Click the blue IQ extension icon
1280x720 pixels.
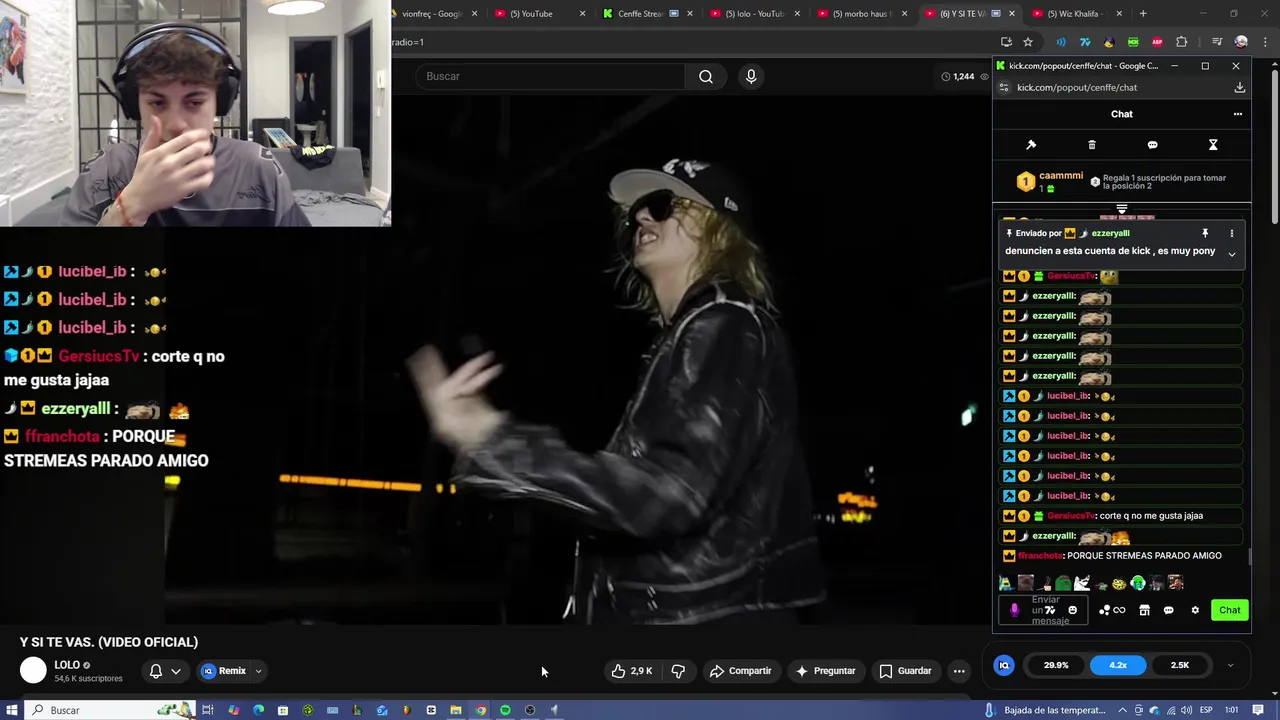1004,665
